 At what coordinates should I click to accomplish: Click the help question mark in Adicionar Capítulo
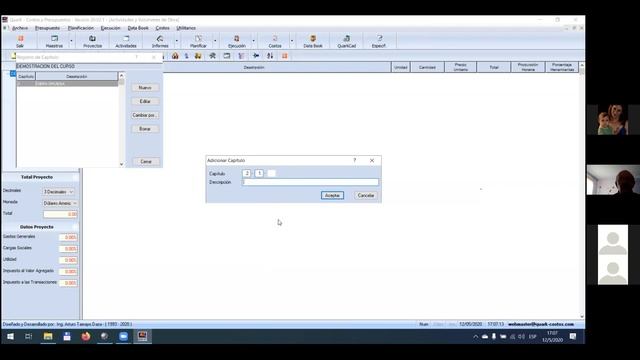(355, 160)
